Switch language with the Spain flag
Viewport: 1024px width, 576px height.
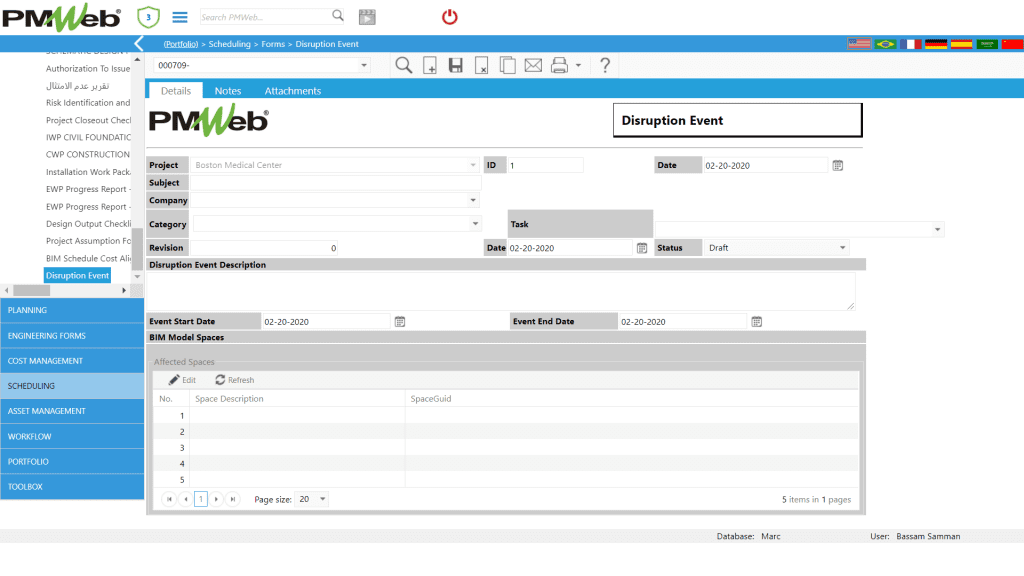[961, 44]
